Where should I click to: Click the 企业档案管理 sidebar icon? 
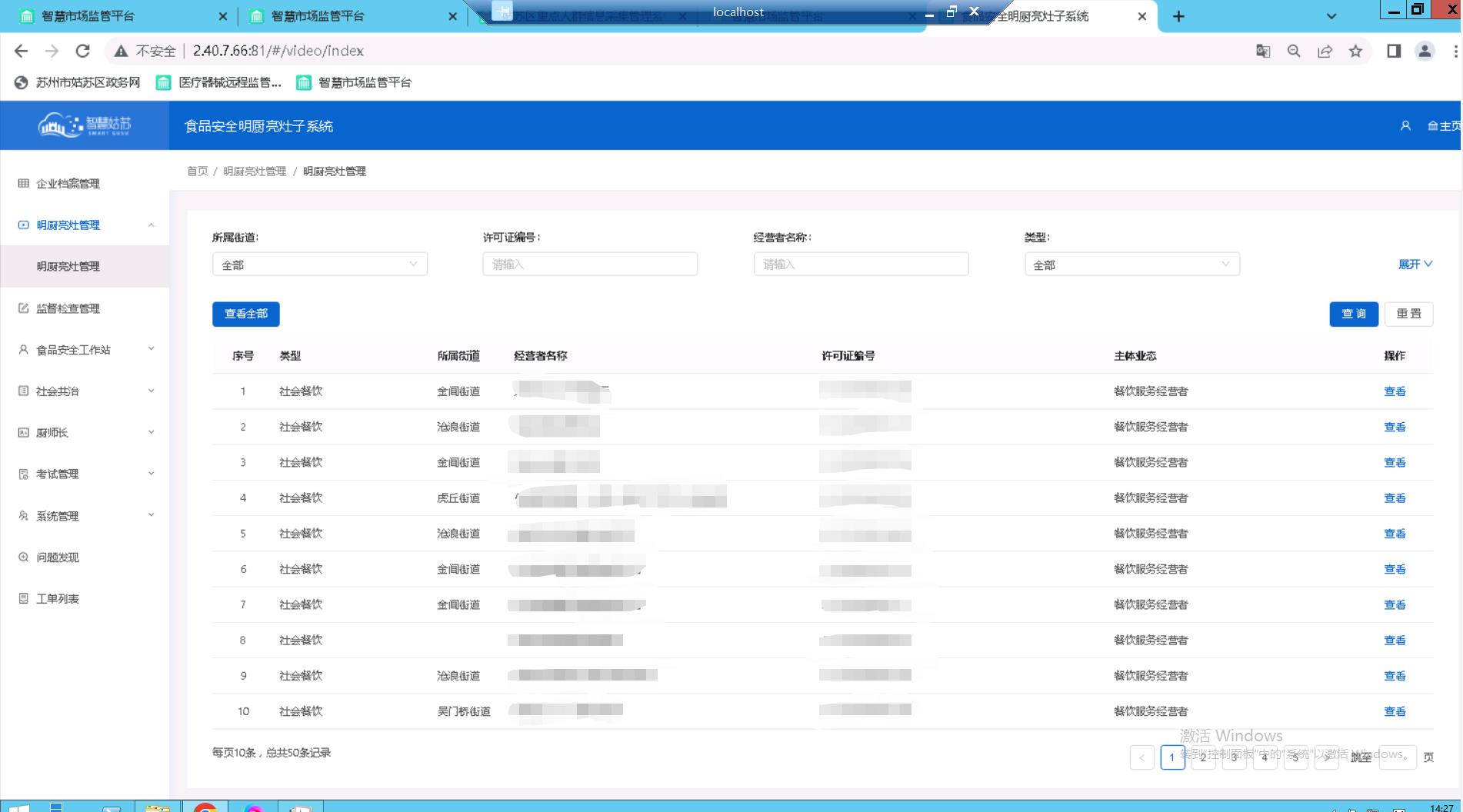pos(23,183)
